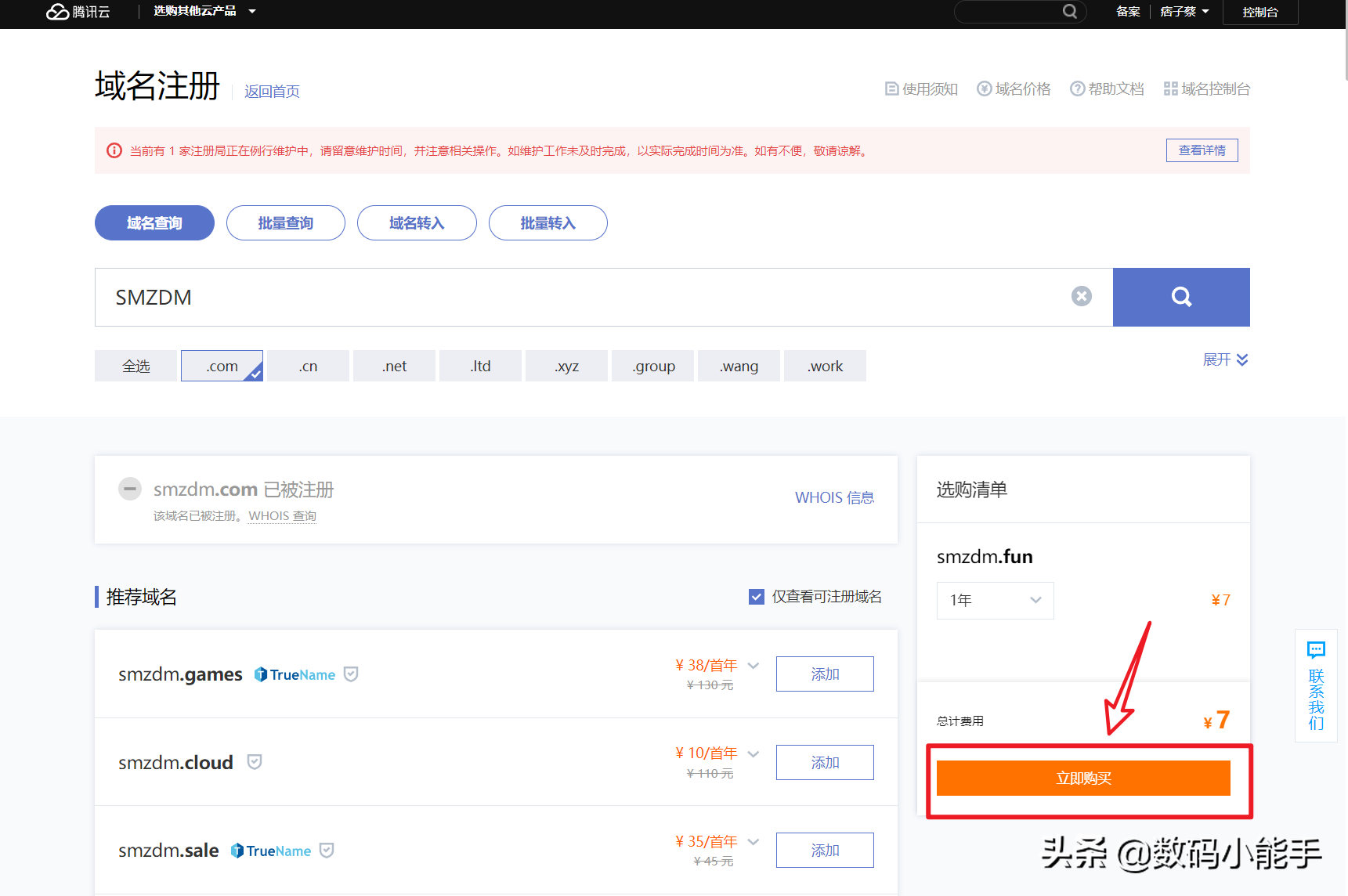This screenshot has width=1348, height=896.
Task: Expand price details for smzdm.cloud
Action: coord(754,754)
